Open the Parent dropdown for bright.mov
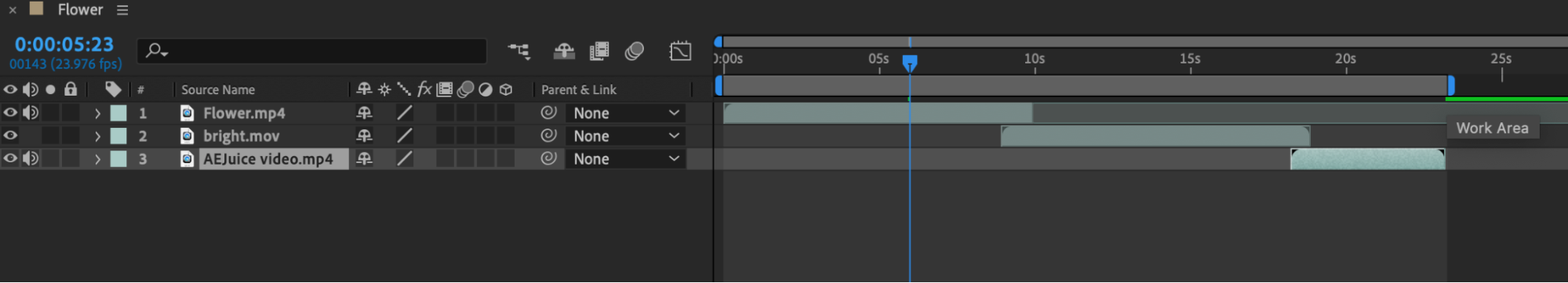Screen dimensions: 1568x283 point(625,136)
